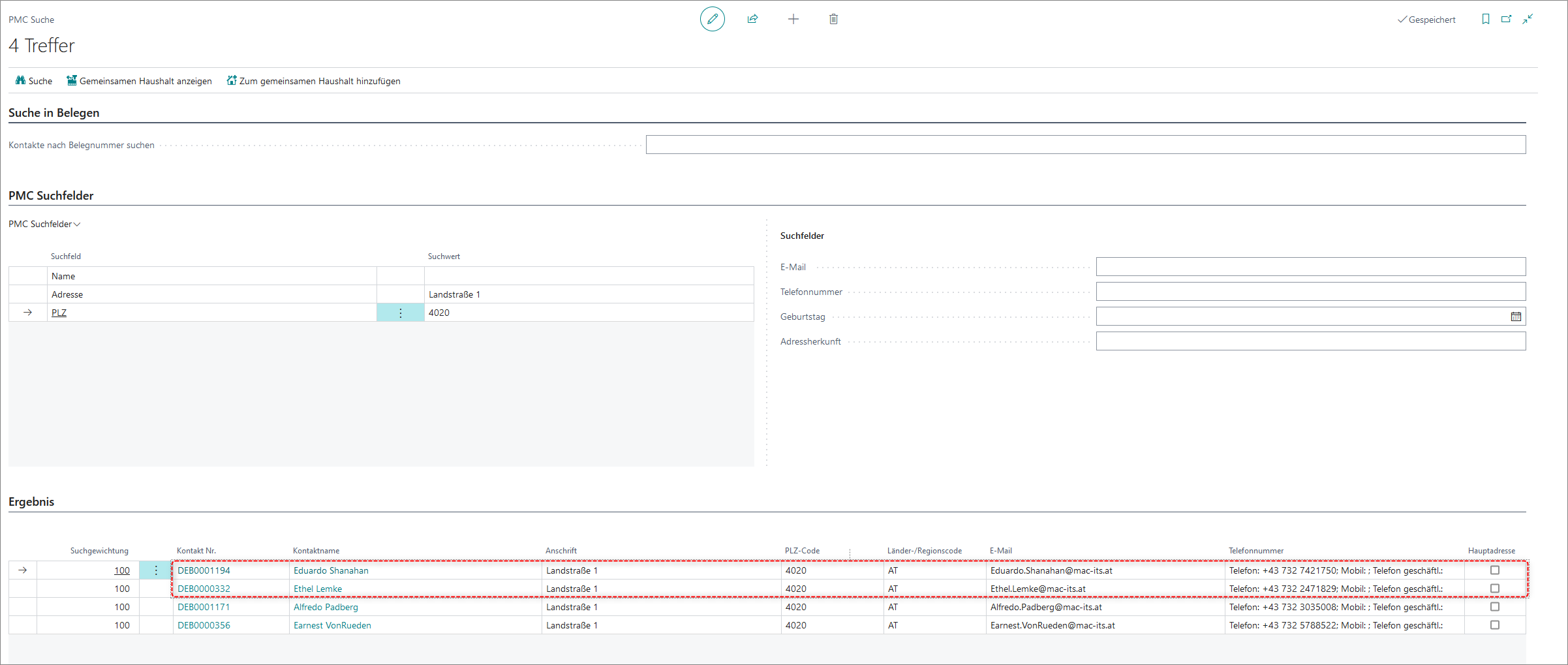Open Alfredo Padberg contact link
The width and height of the screenshot is (1568, 665).
click(326, 607)
